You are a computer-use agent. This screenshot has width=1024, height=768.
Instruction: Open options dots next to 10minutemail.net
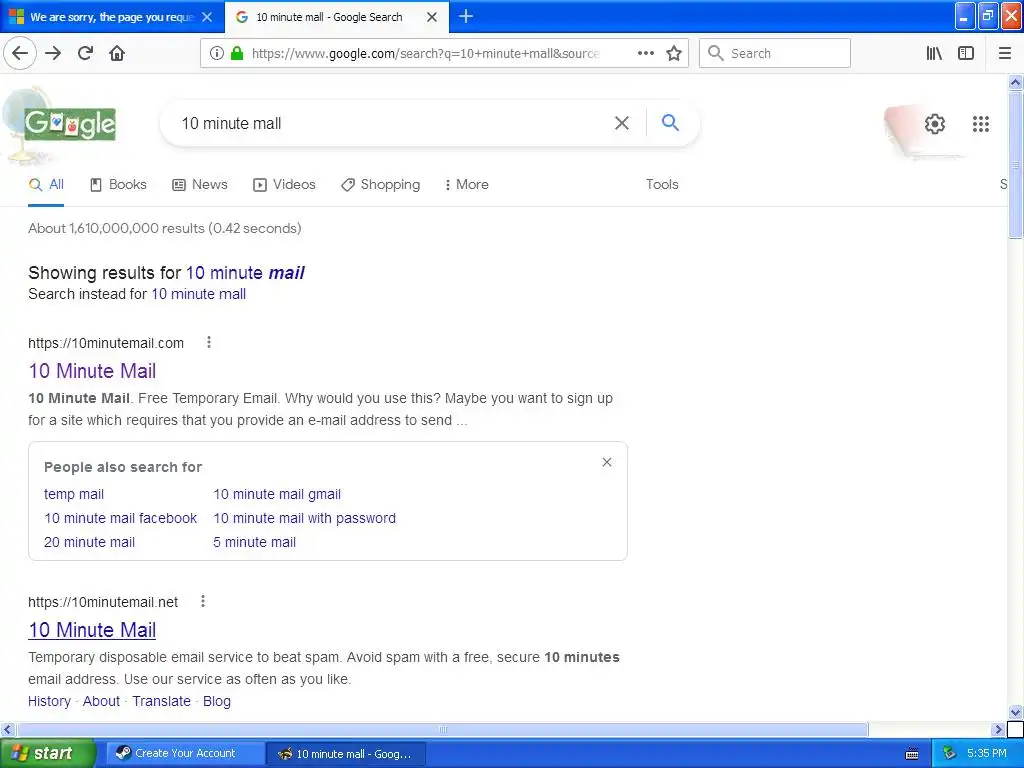(203, 601)
